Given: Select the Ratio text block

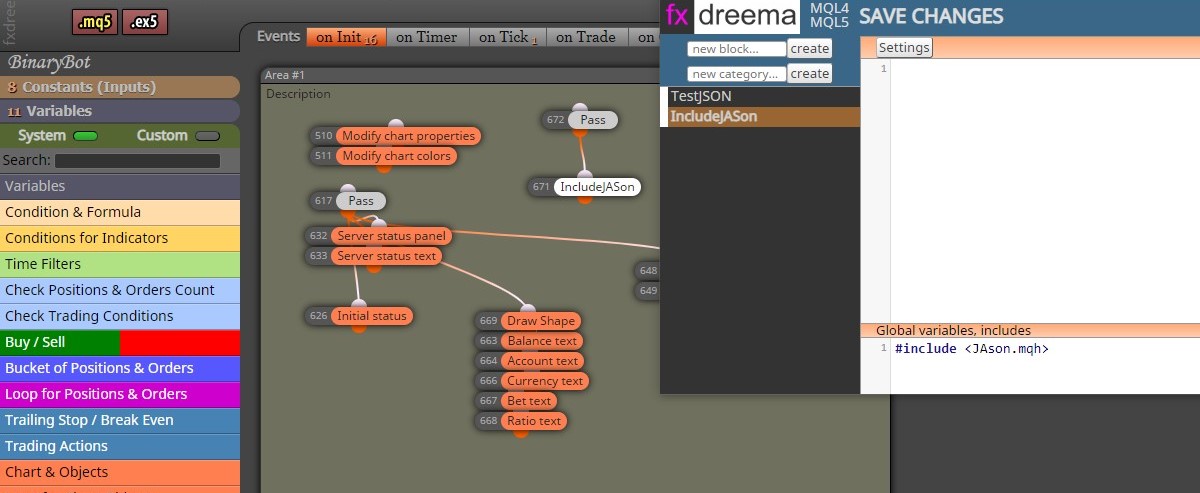Looking at the screenshot, I should [534, 421].
